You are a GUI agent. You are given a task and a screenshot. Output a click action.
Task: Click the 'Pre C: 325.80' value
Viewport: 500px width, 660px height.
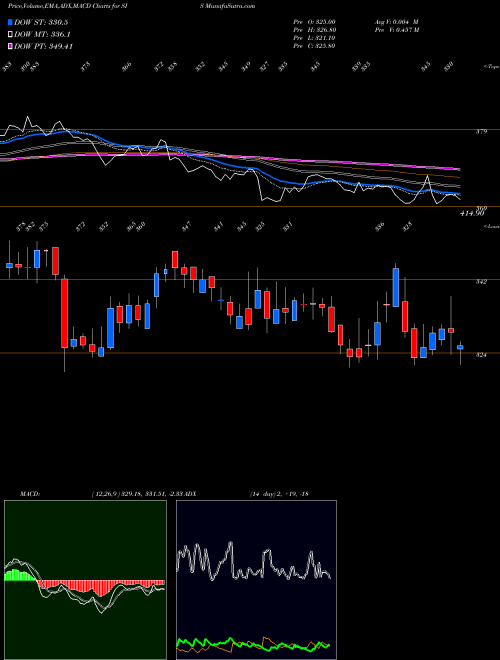click(314, 46)
